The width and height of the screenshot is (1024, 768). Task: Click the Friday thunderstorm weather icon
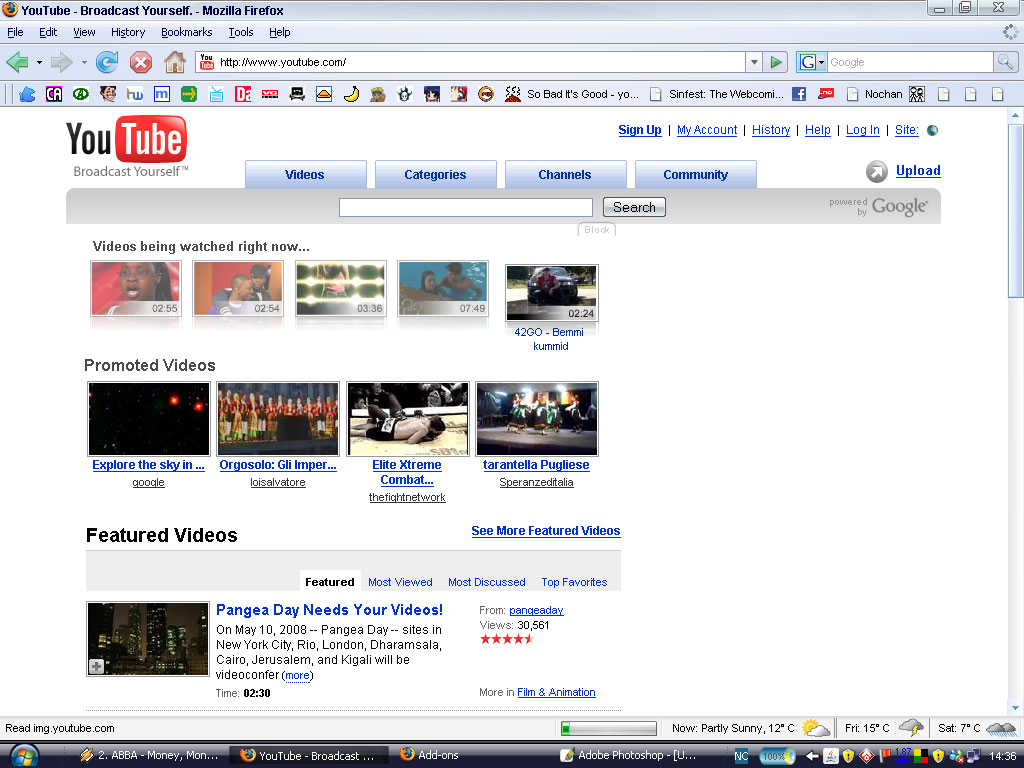coord(910,728)
